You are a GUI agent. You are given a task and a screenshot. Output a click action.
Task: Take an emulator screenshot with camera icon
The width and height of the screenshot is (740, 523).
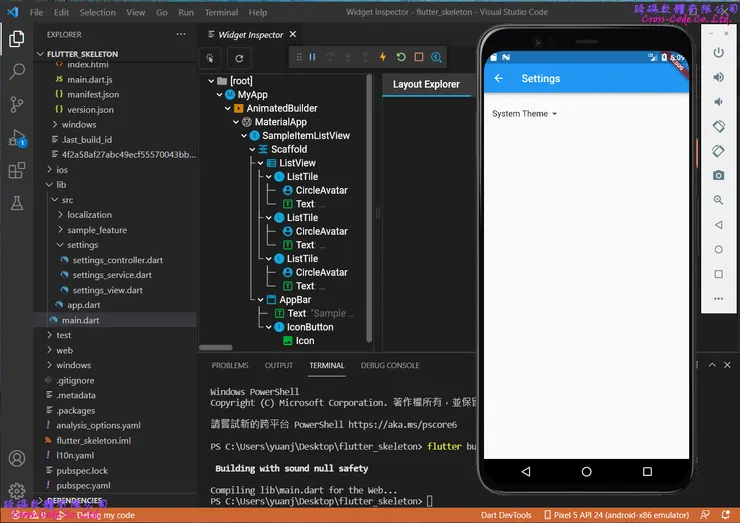coord(718,175)
